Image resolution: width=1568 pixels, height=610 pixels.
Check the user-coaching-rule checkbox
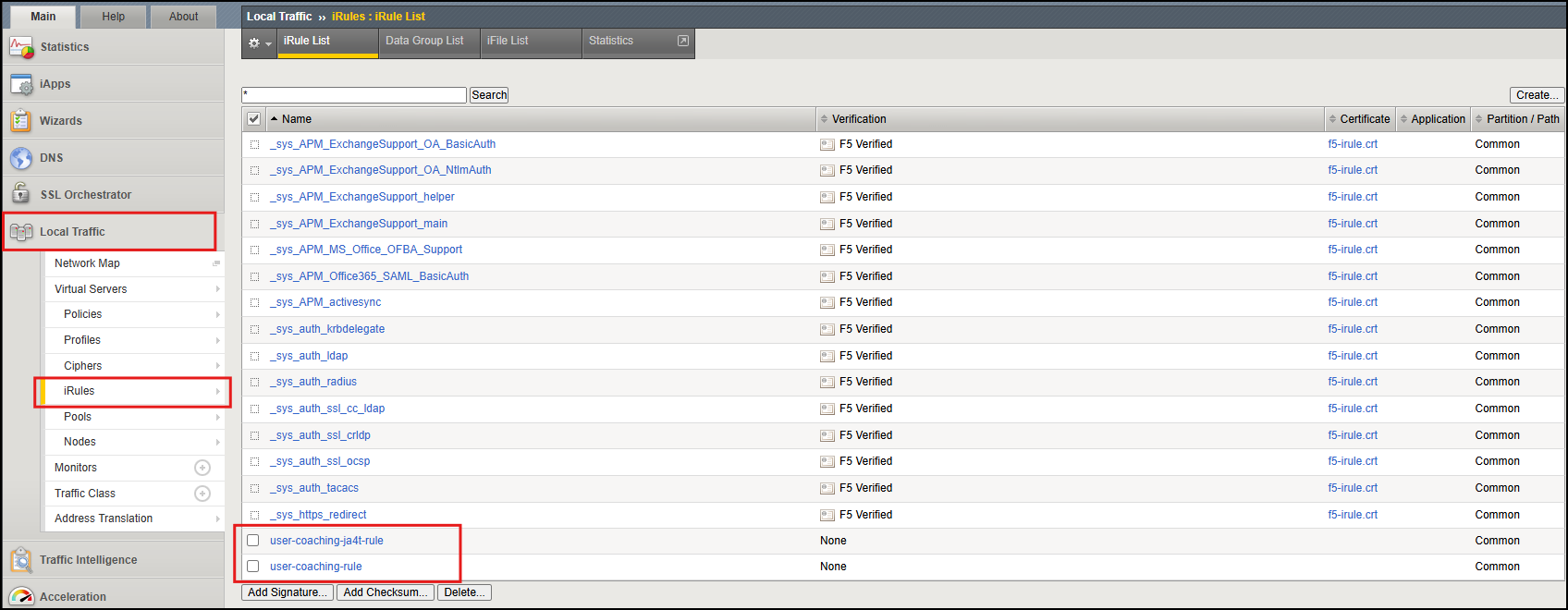coord(253,567)
